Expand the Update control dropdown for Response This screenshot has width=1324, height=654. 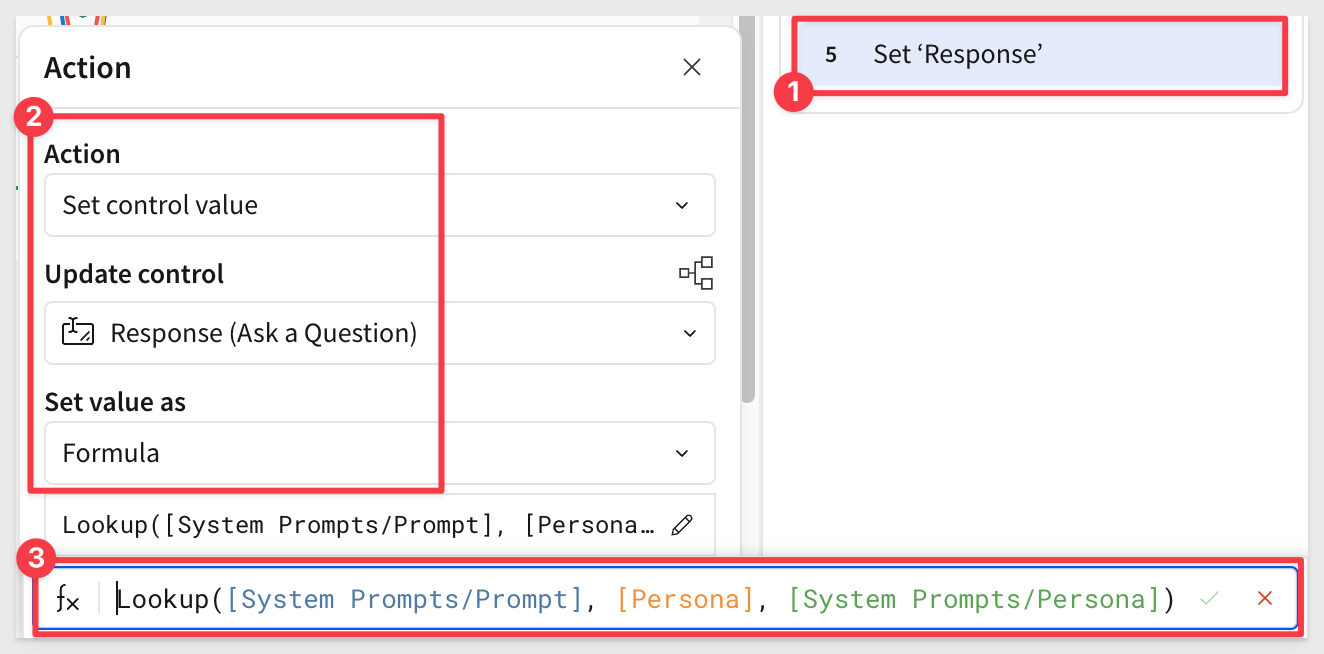(380, 333)
